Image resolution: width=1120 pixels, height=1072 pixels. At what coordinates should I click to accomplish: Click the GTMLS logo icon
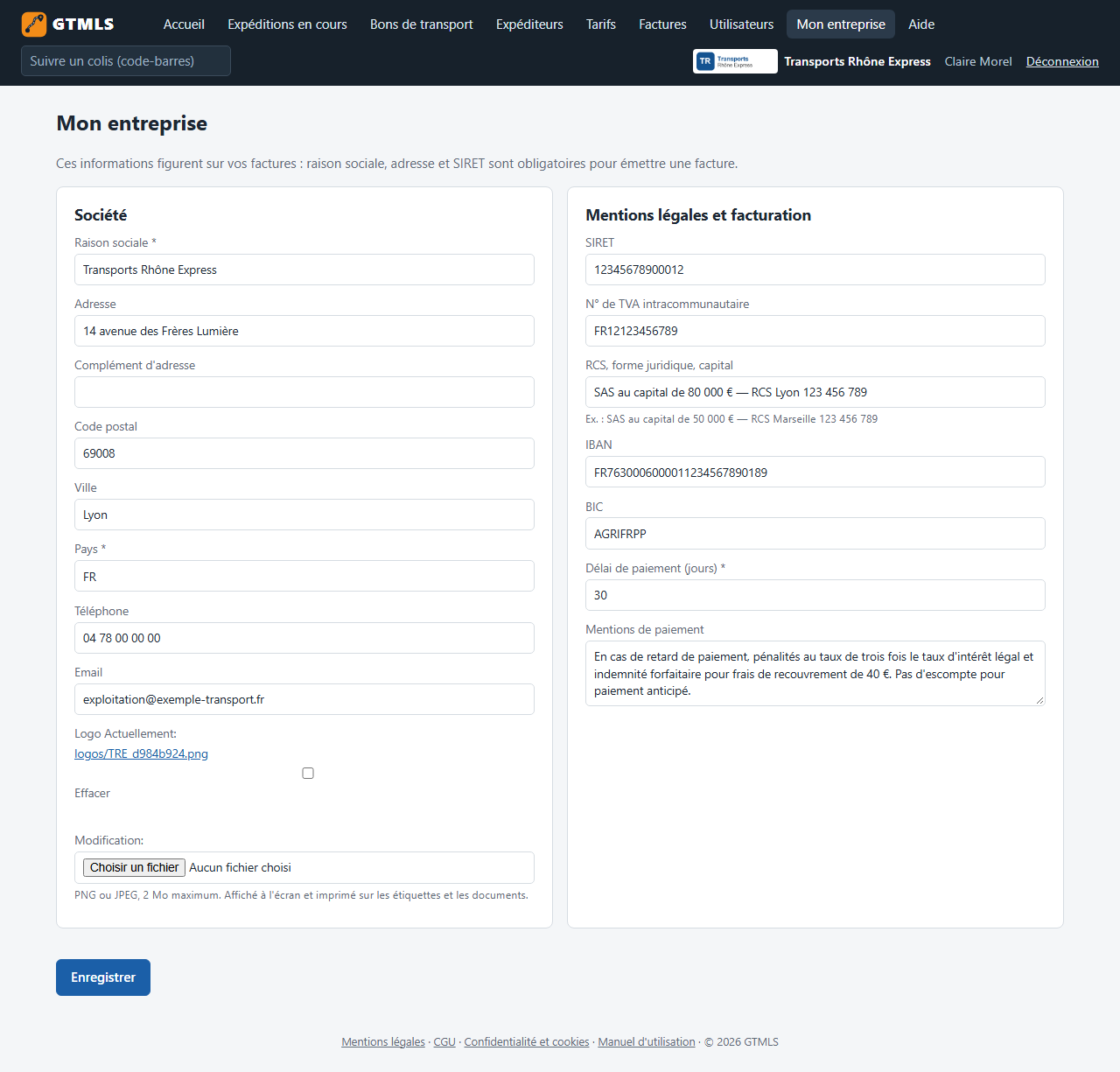(34, 25)
